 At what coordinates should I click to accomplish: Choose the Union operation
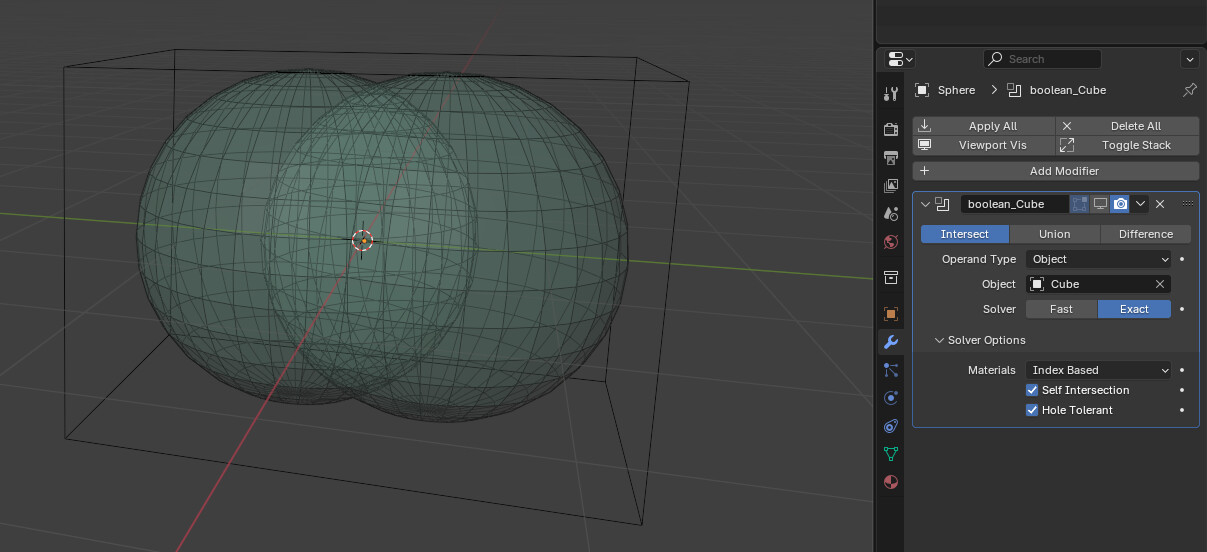click(1055, 234)
